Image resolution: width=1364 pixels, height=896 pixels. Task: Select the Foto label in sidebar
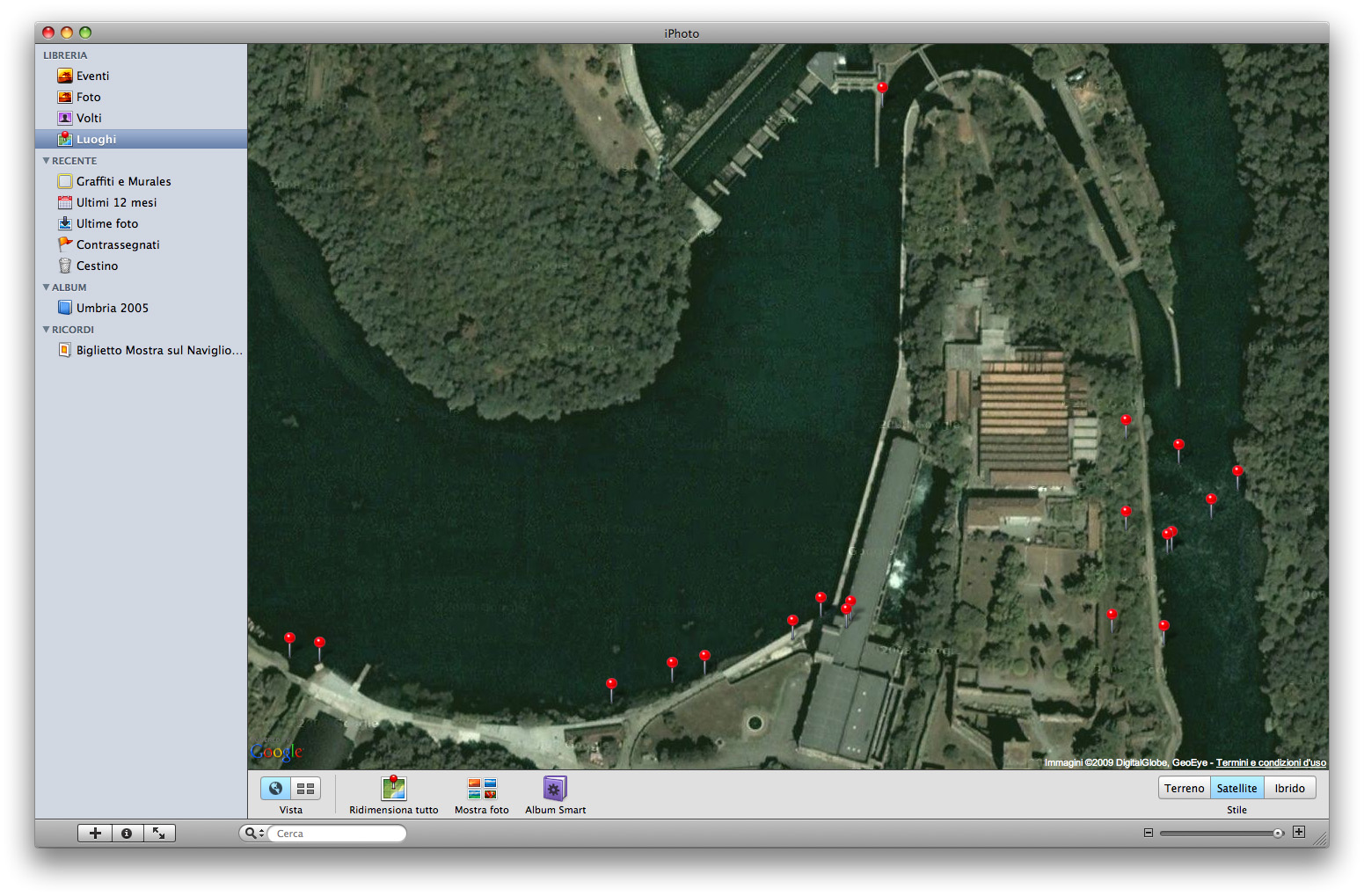[88, 97]
